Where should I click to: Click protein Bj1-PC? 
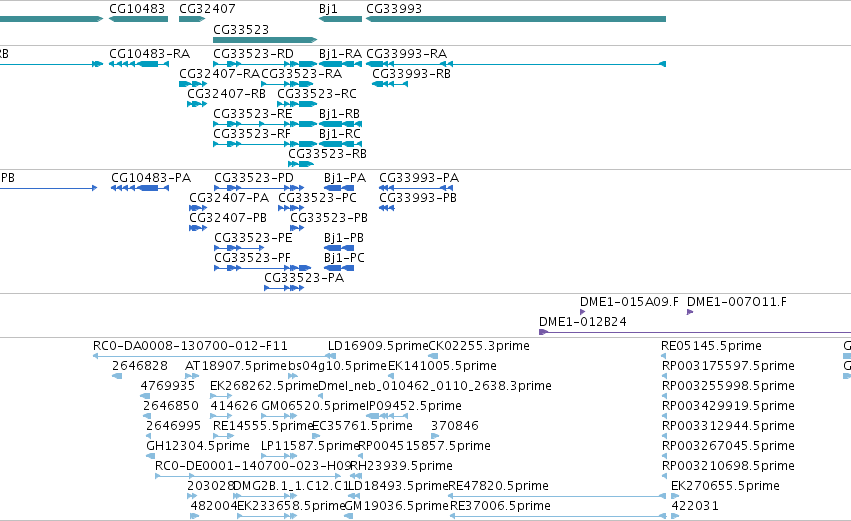339,269
